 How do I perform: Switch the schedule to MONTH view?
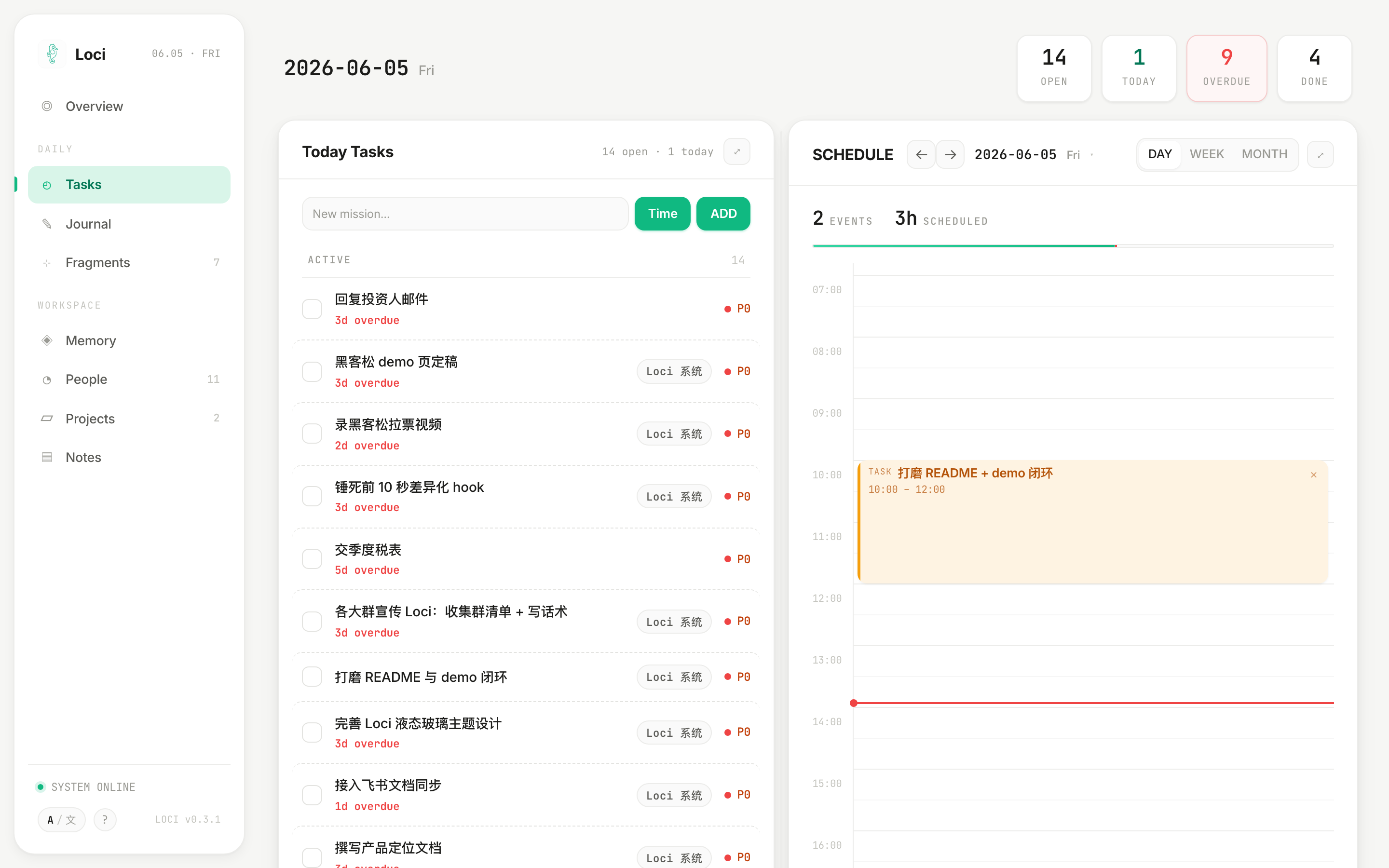(x=1265, y=154)
